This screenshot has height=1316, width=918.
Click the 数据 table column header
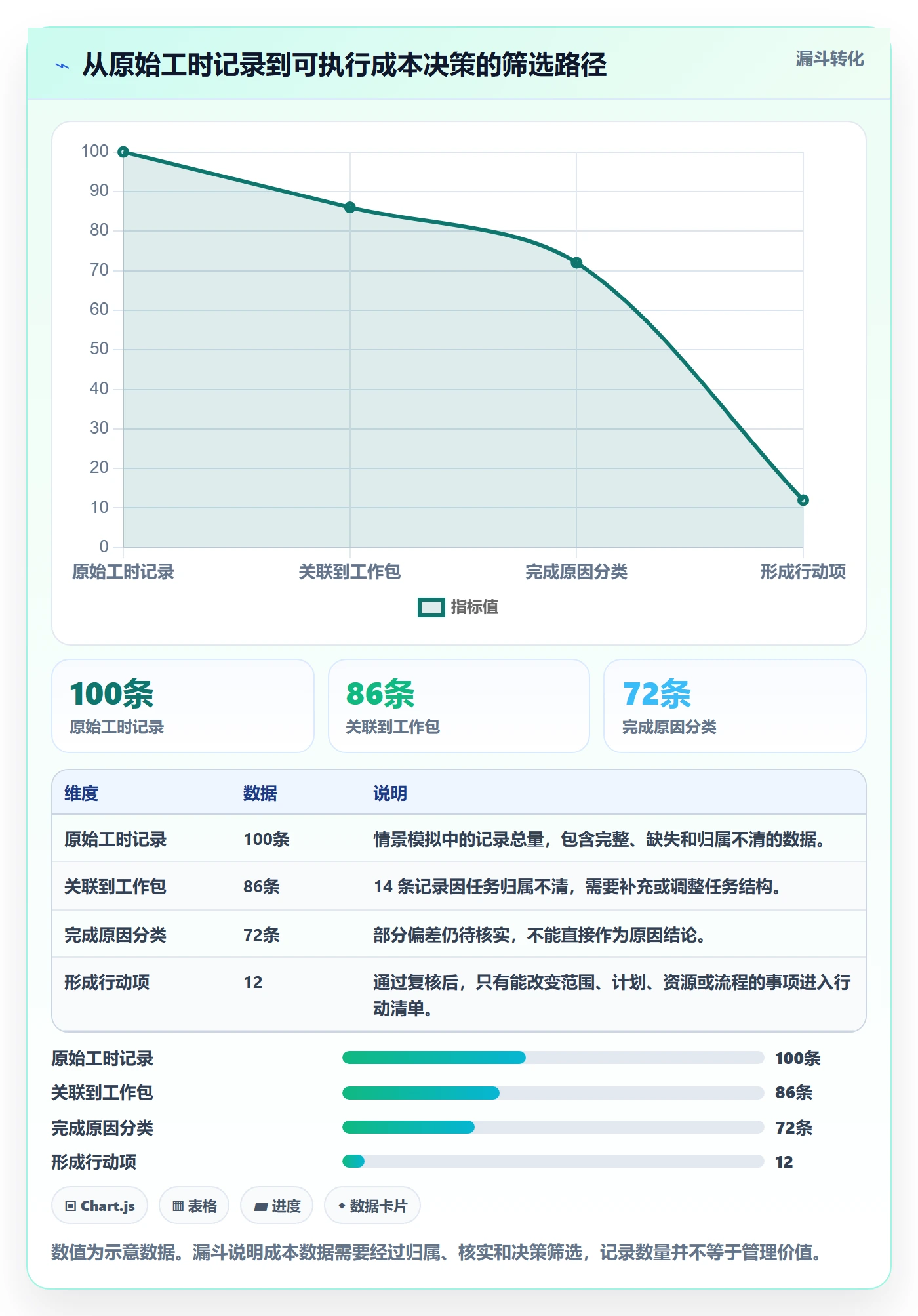point(260,794)
